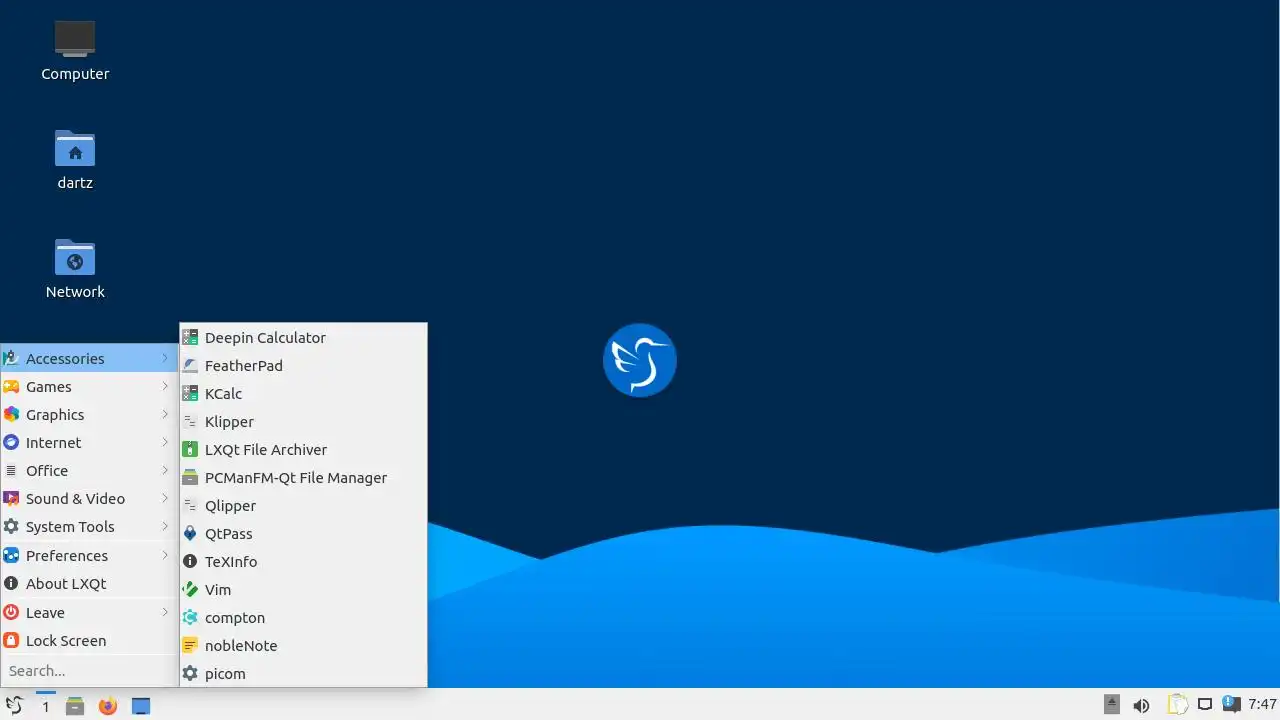Launch the QtPass password manager
This screenshot has height=720, width=1280.
pos(303,534)
